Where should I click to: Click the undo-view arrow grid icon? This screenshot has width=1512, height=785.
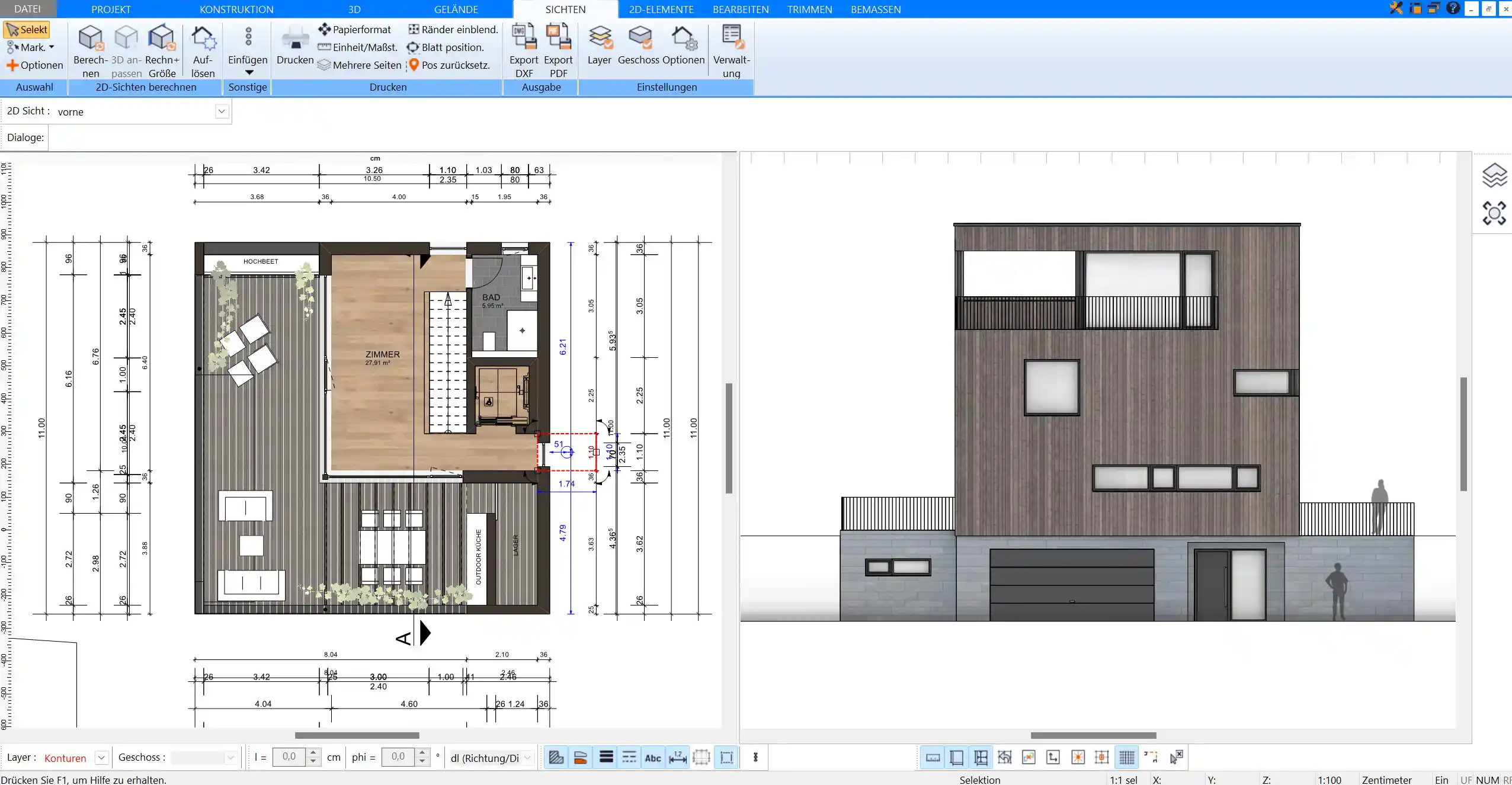pyautogui.click(x=1005, y=757)
